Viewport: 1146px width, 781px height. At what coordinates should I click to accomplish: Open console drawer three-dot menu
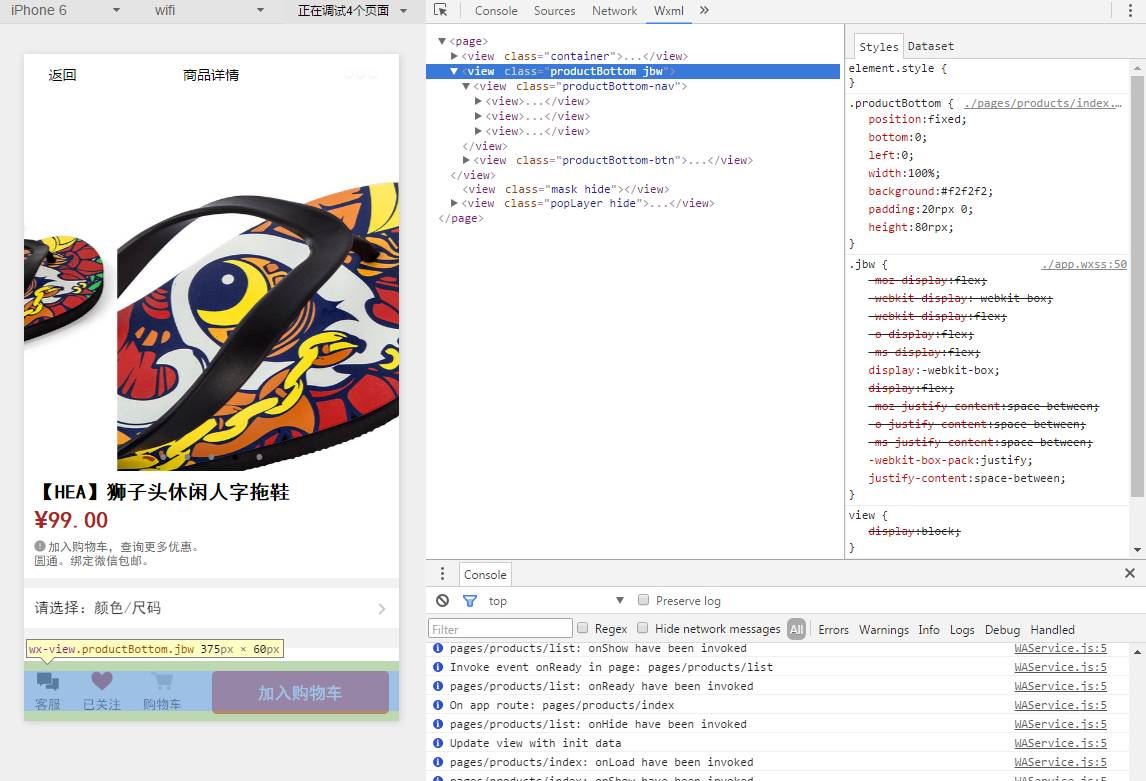point(442,574)
